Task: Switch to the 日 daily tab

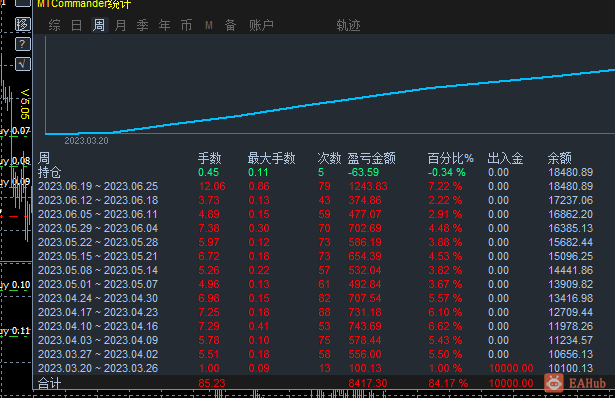Action: 76,25
